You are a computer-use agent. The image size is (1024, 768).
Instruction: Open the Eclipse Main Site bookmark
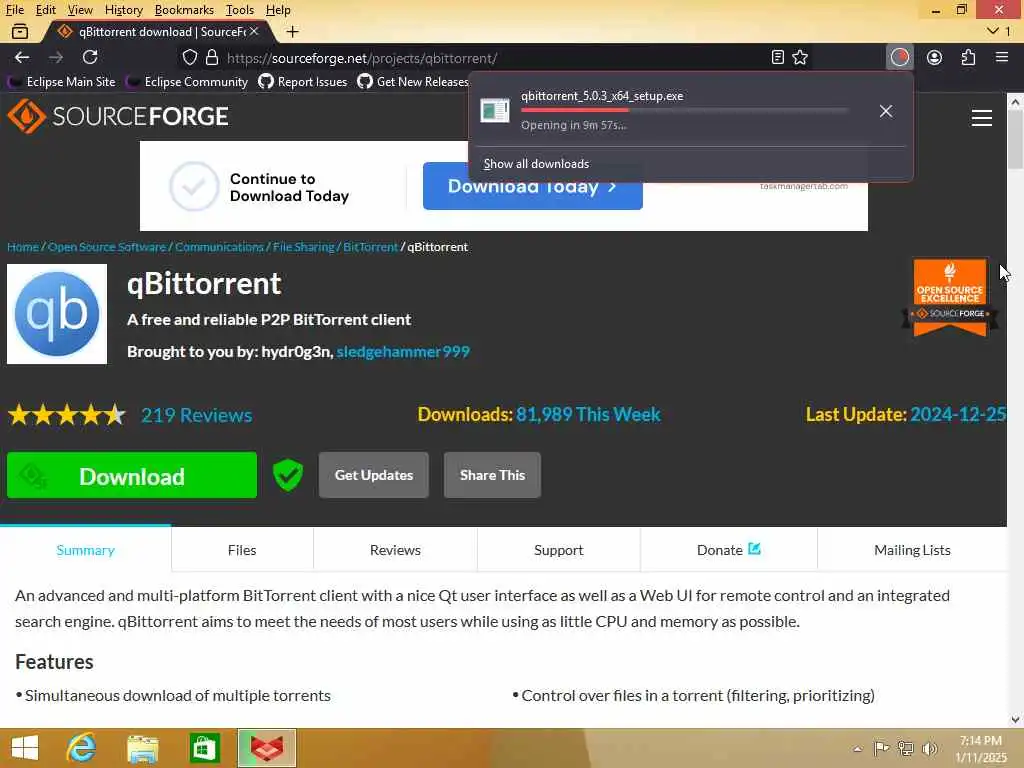click(62, 82)
